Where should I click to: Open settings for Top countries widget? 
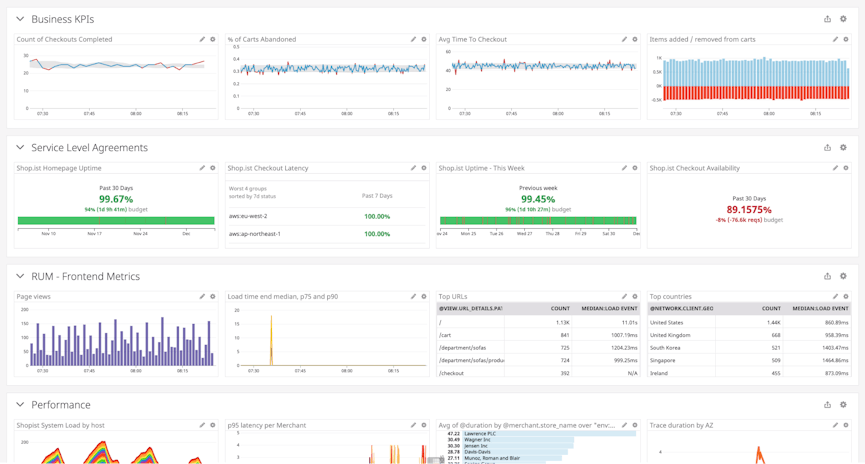coord(846,297)
